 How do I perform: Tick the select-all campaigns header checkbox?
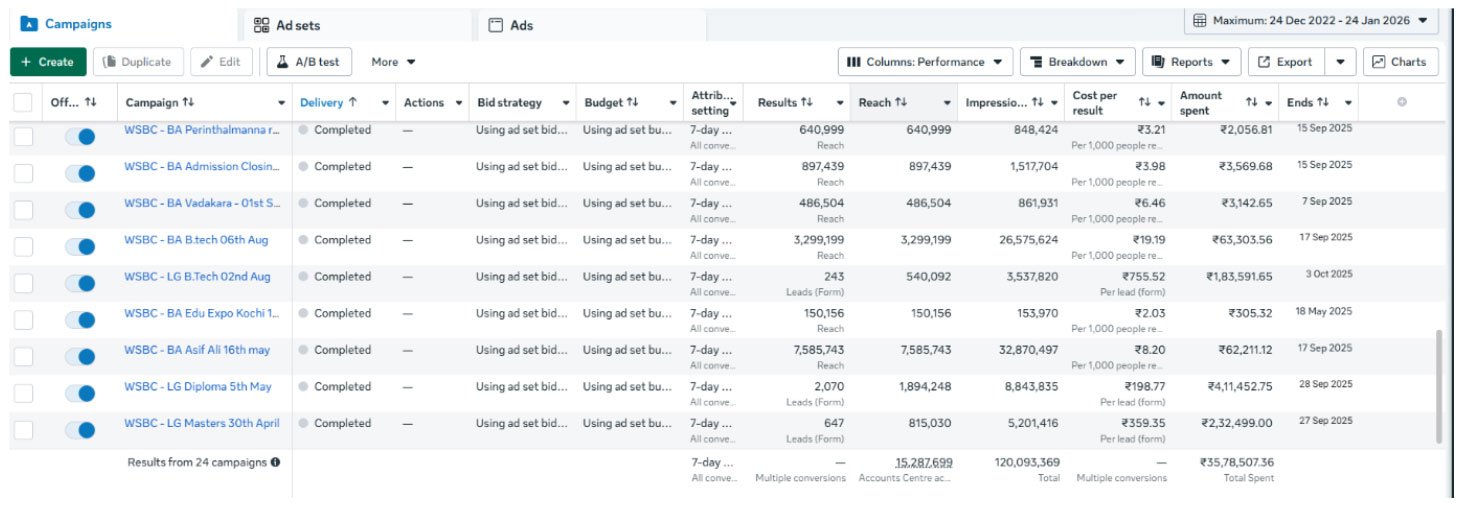[x=23, y=102]
